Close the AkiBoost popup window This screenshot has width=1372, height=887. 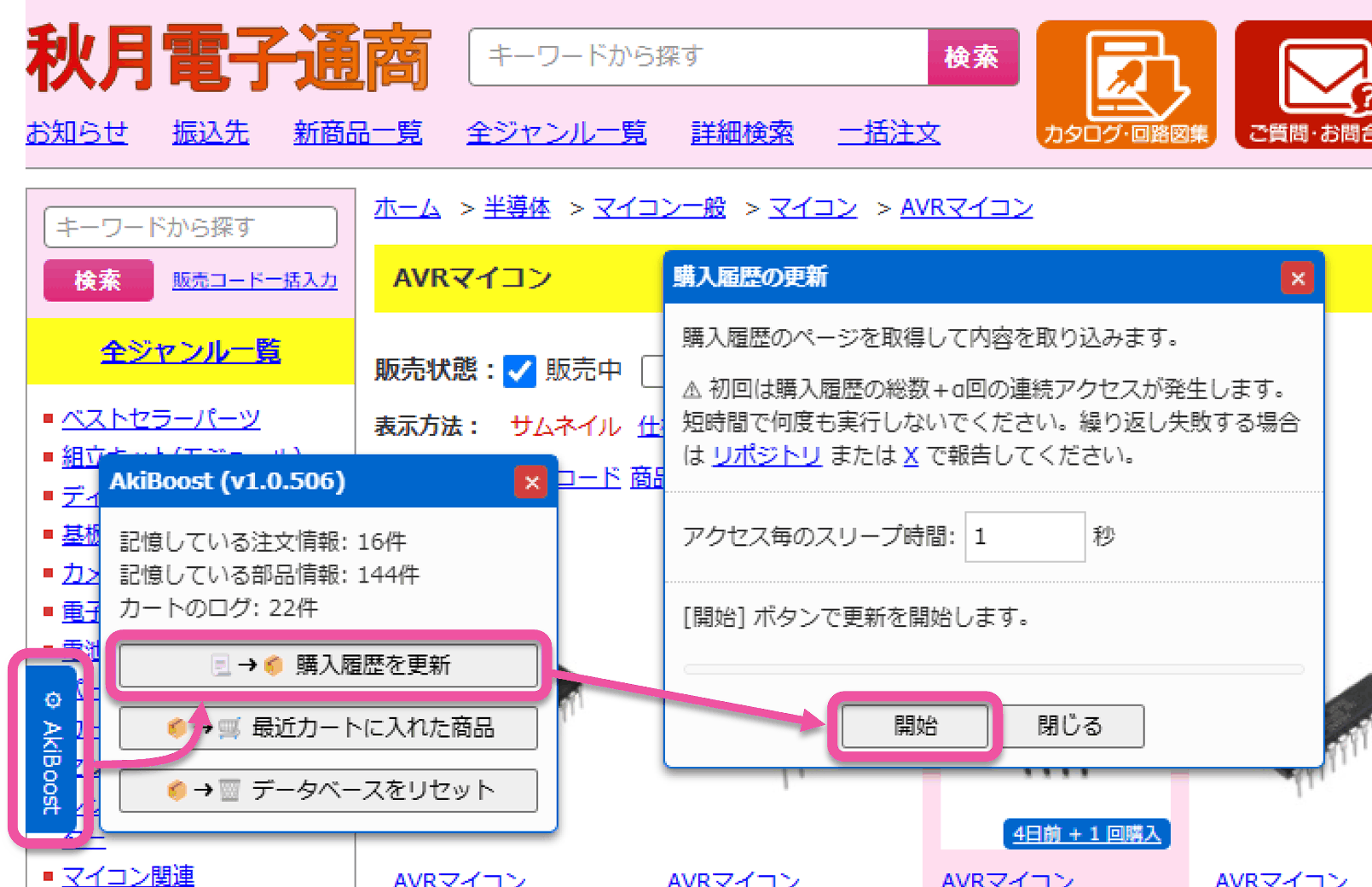pos(531,483)
